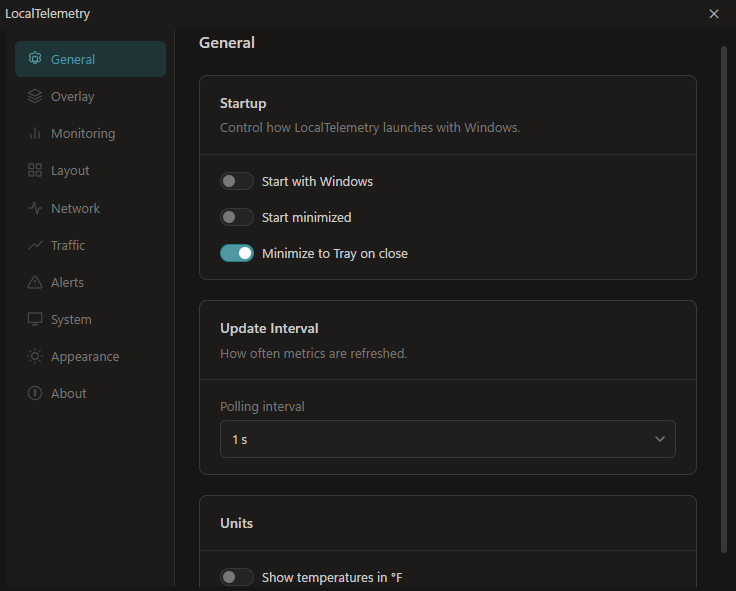Open the Polling interval dropdown
736x591 pixels.
coord(448,439)
